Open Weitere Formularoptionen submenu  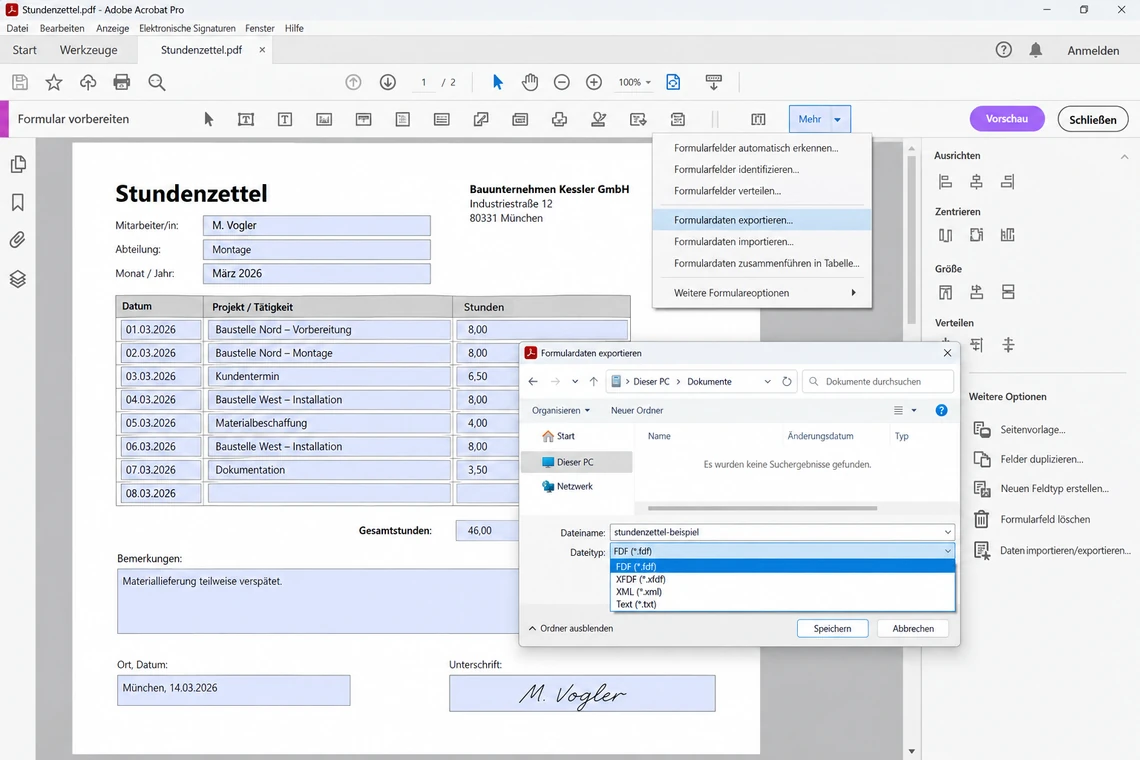(762, 292)
